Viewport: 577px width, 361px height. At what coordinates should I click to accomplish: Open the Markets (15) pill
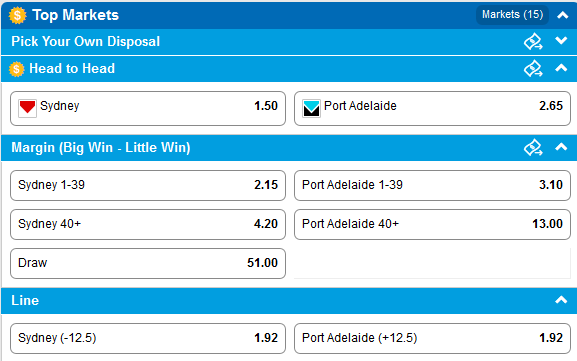click(x=512, y=15)
